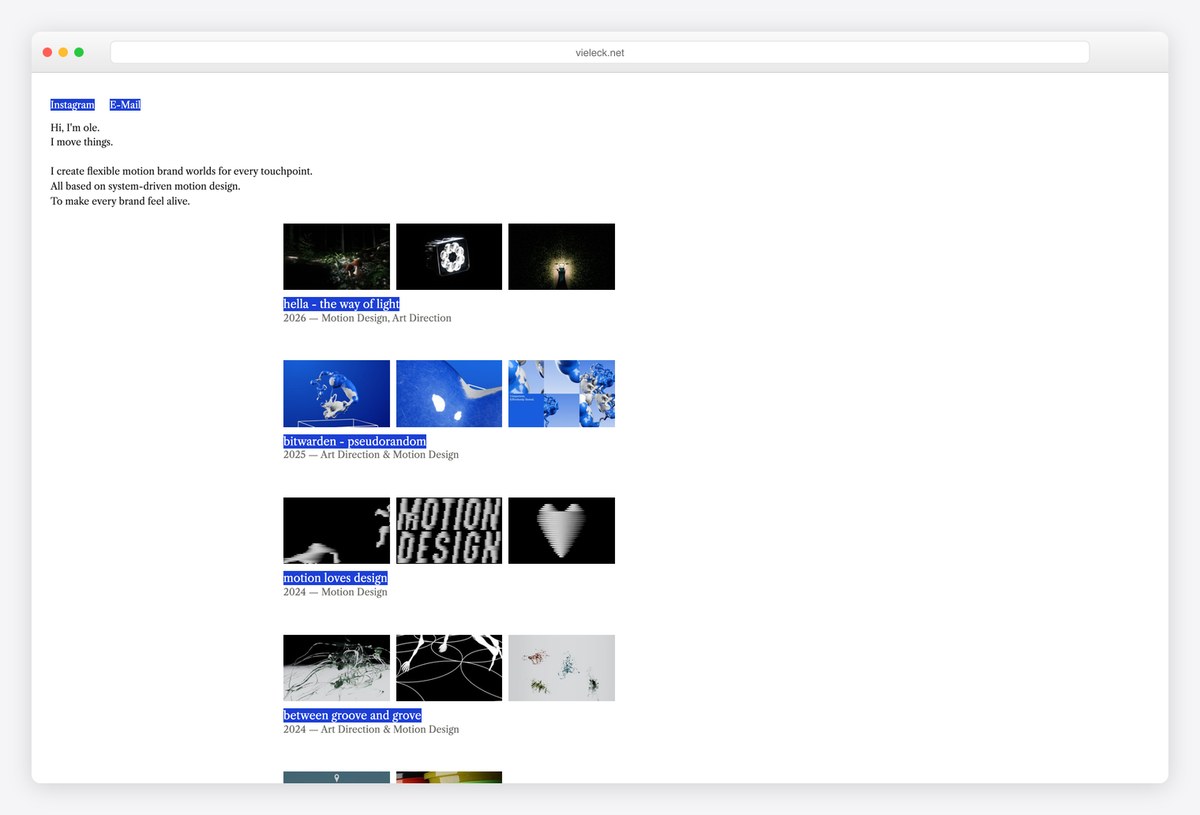The width and height of the screenshot is (1200, 815).
Task: Maximize the window with green button
Action: click(x=79, y=52)
